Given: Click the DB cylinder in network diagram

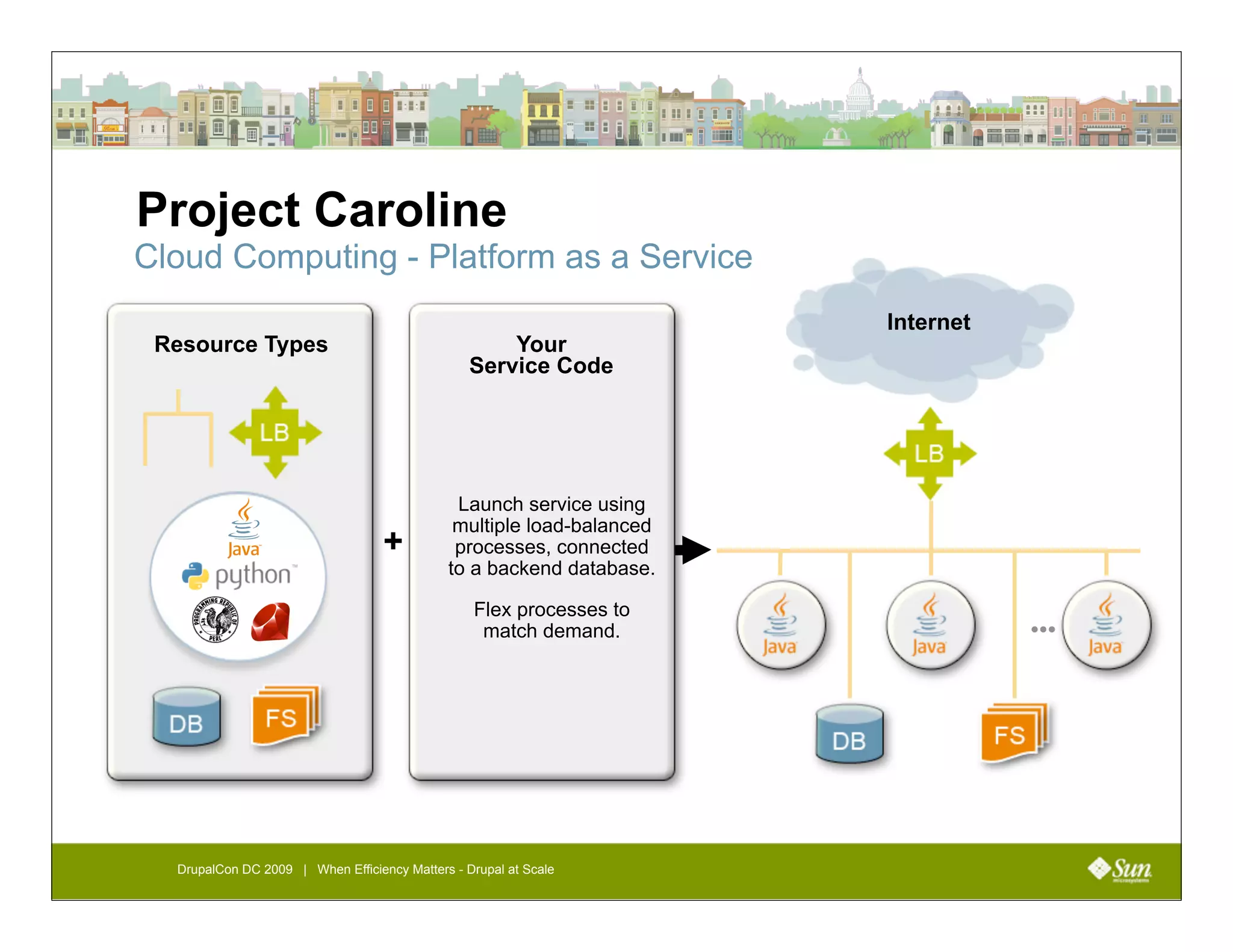Looking at the screenshot, I should coord(849,734).
